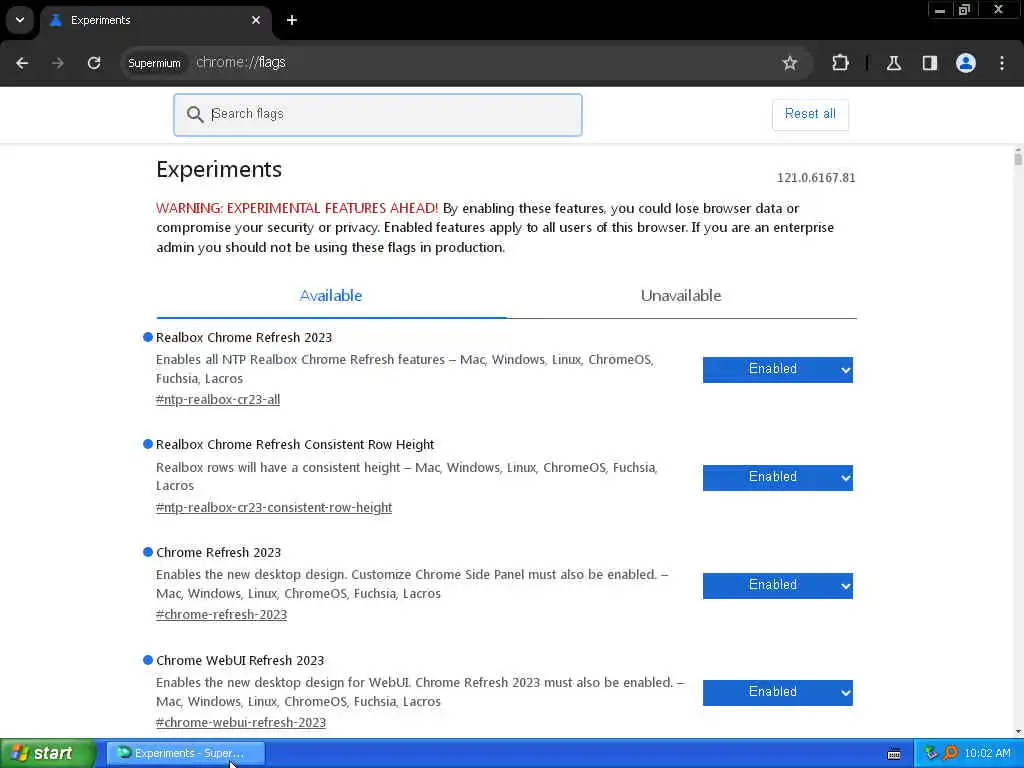Focus the Search flags field

(x=377, y=114)
